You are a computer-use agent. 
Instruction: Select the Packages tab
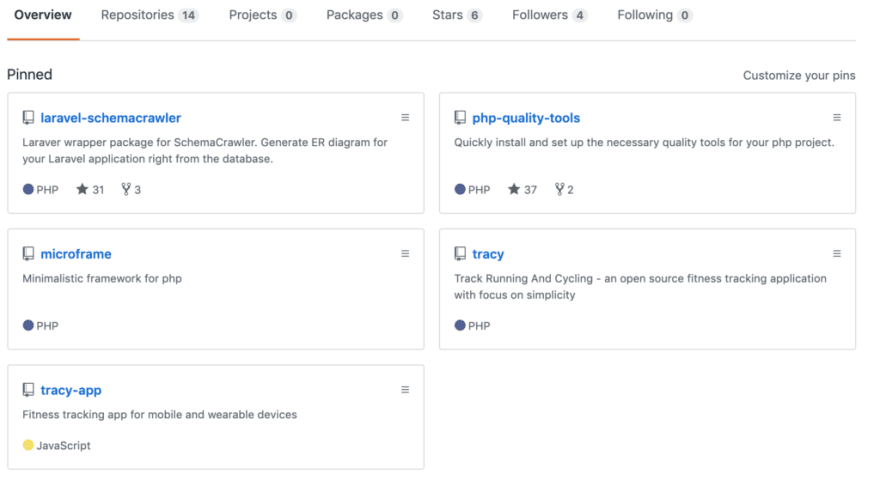click(364, 15)
